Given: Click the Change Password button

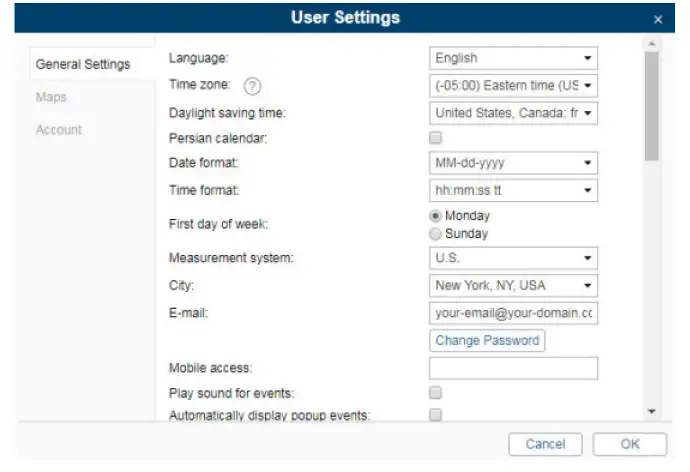Looking at the screenshot, I should coord(488,340).
